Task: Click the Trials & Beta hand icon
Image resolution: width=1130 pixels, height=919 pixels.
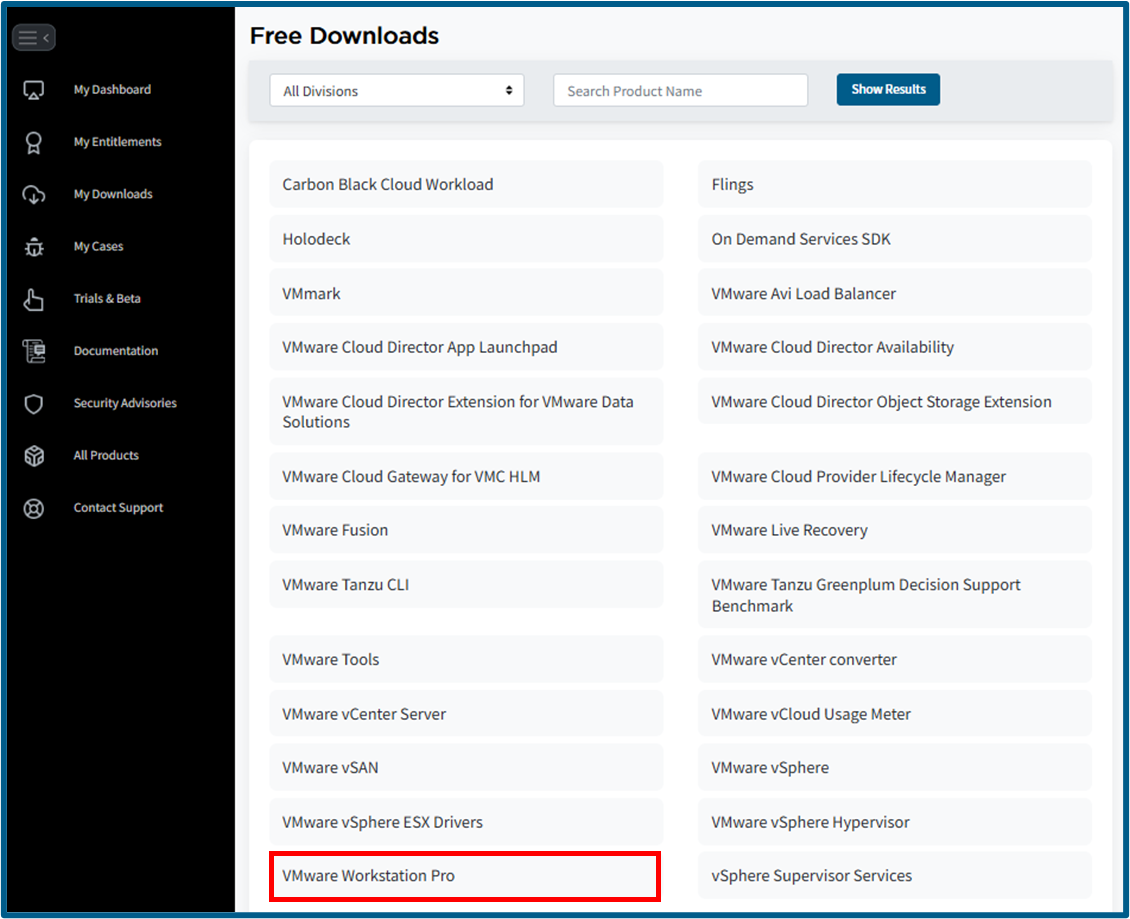Action: 34,299
